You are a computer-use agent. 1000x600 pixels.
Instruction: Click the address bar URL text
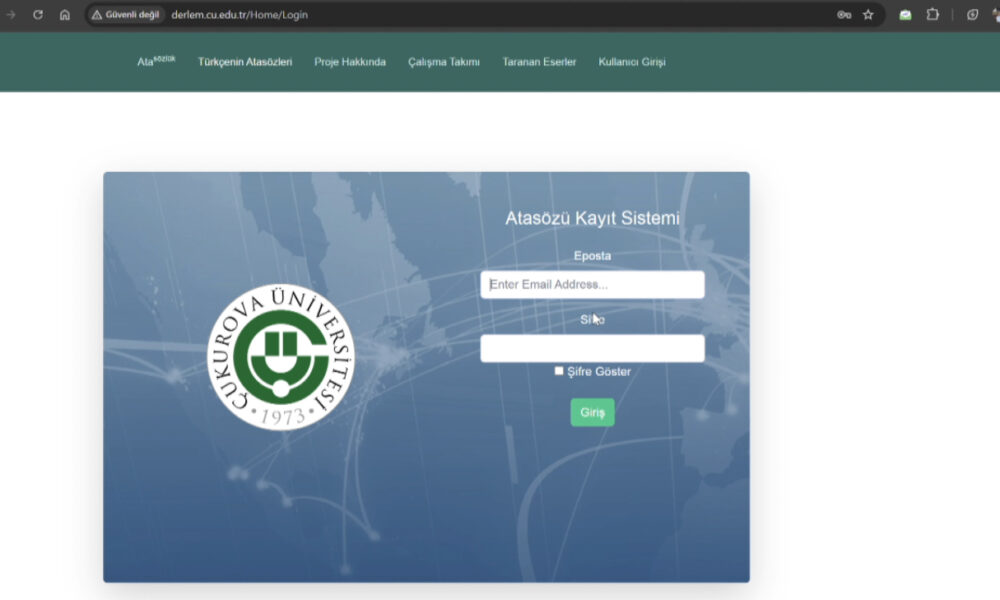point(240,15)
